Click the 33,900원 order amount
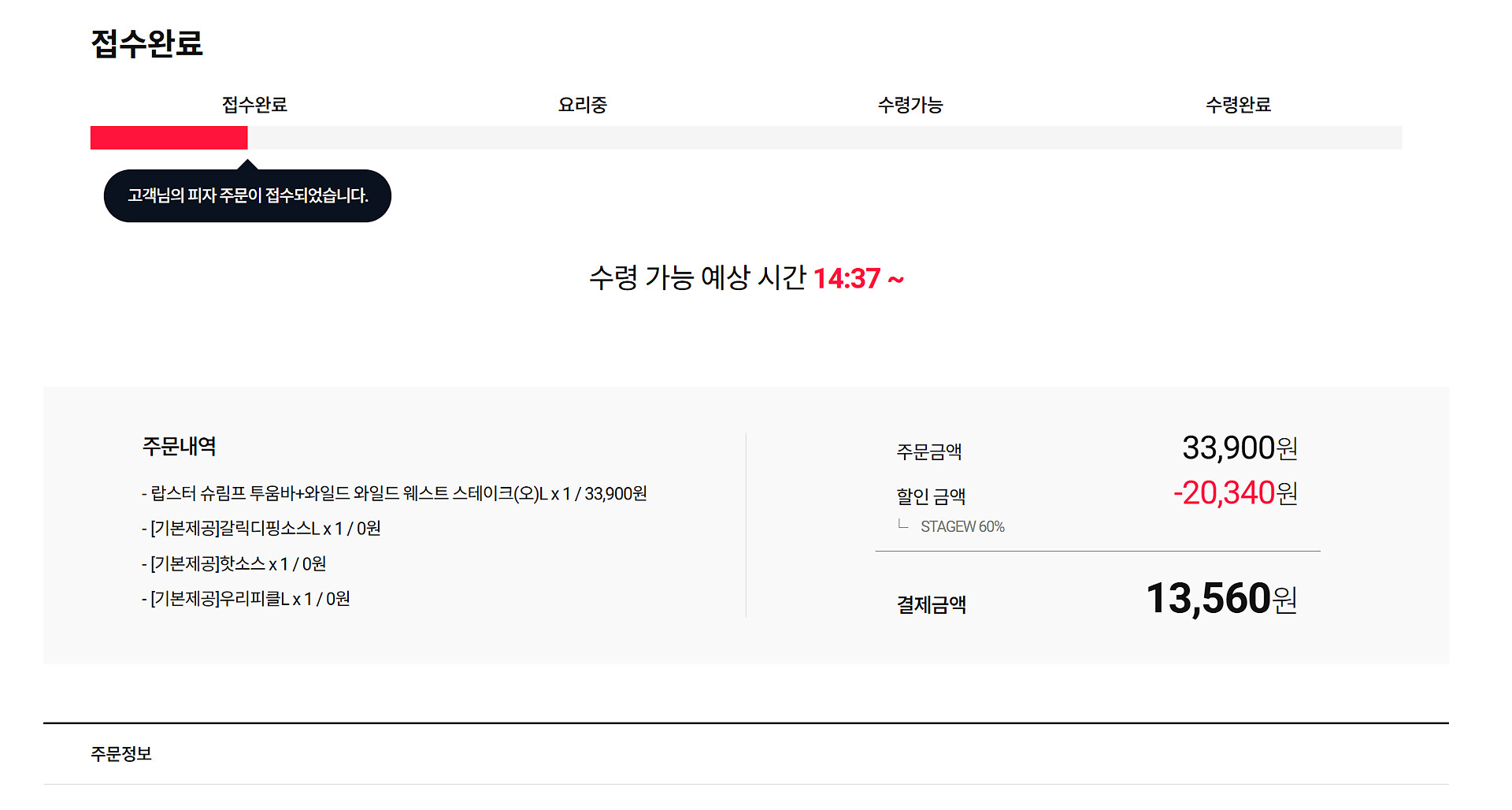The height and width of the screenshot is (810, 1512). (1239, 448)
